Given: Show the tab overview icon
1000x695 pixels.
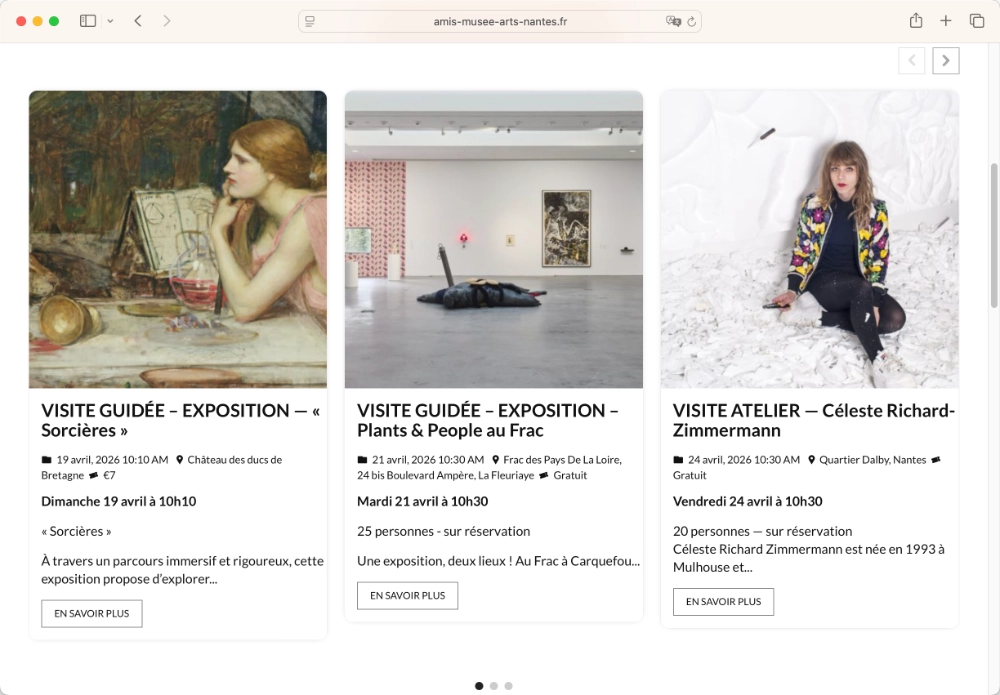Looking at the screenshot, I should tap(976, 20).
